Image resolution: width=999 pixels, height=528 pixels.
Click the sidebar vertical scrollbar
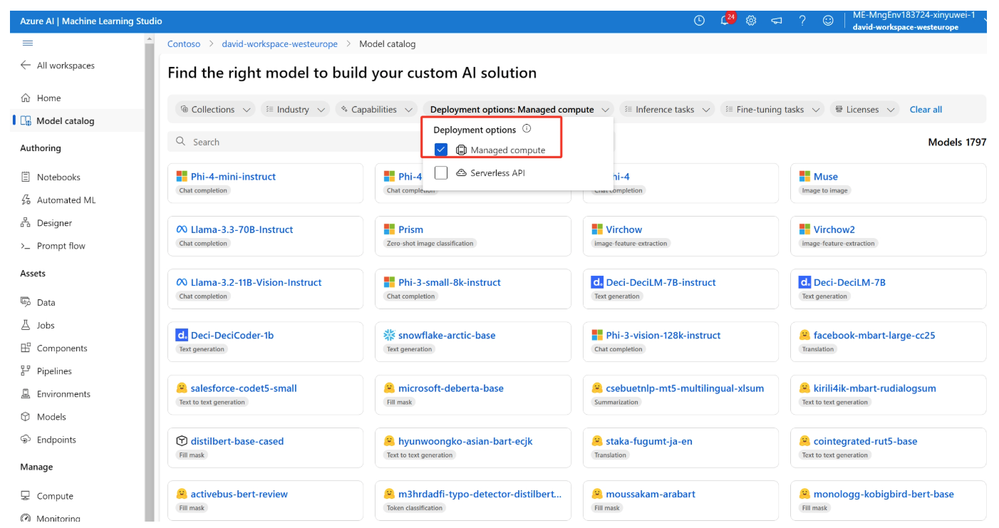(x=148, y=280)
